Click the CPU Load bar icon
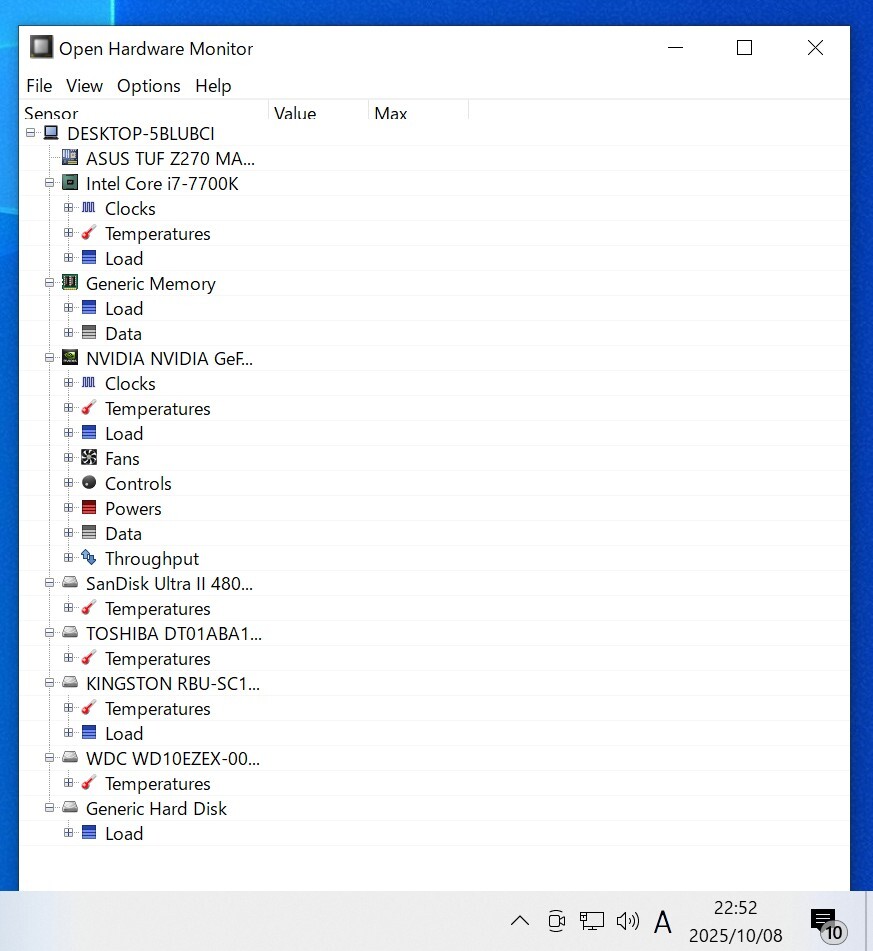Screen dimensions: 873x951 tap(89, 258)
